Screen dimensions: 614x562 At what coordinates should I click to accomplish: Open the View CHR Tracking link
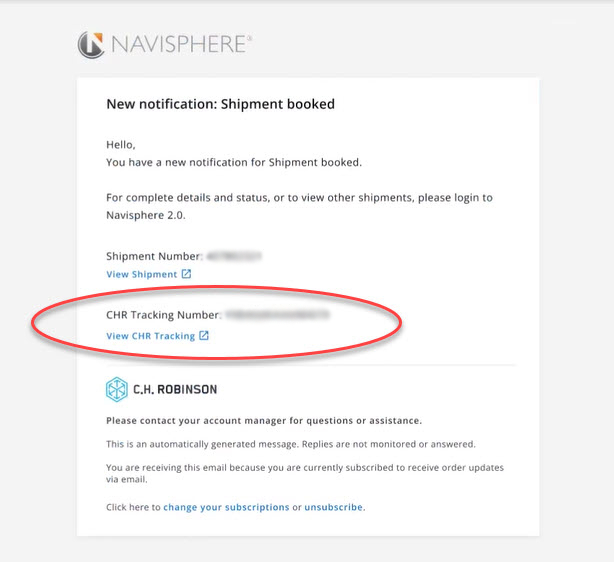pos(150,336)
